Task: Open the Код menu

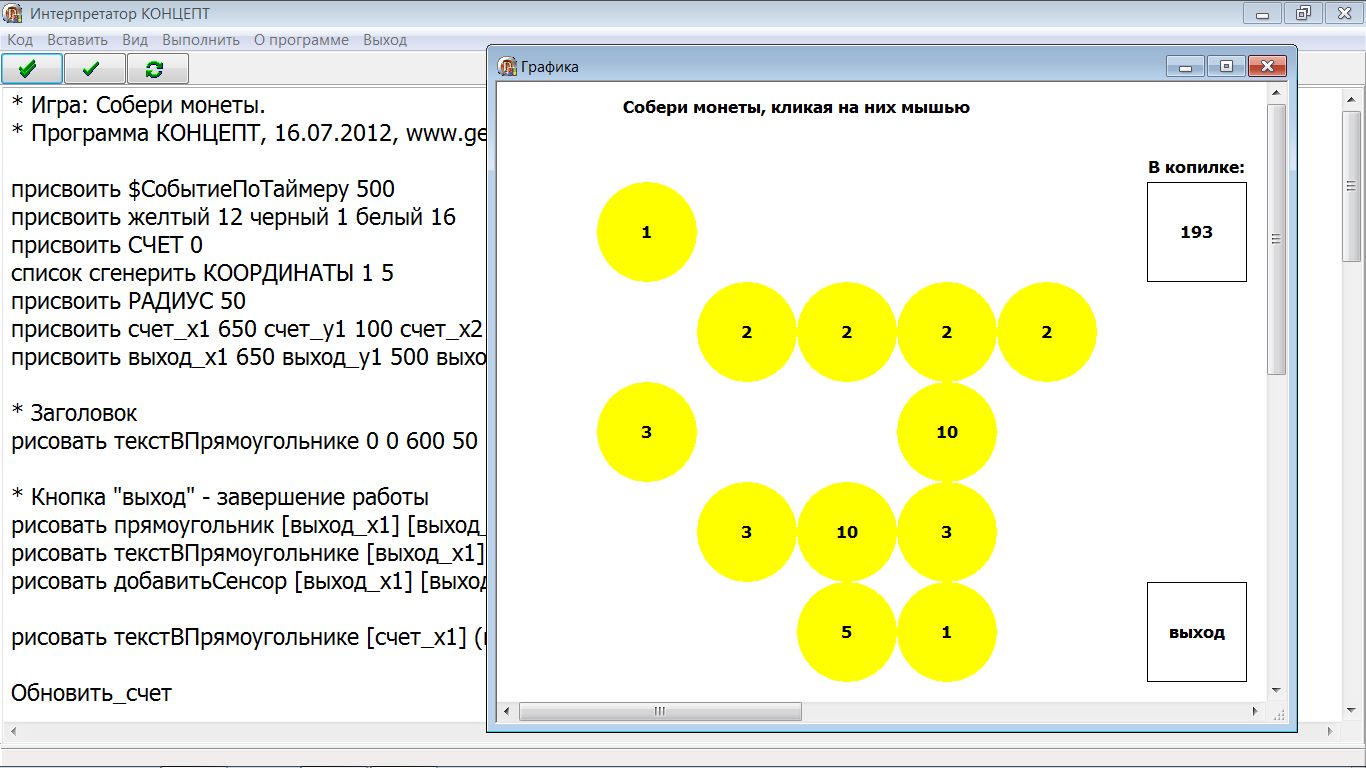Action: (x=20, y=40)
